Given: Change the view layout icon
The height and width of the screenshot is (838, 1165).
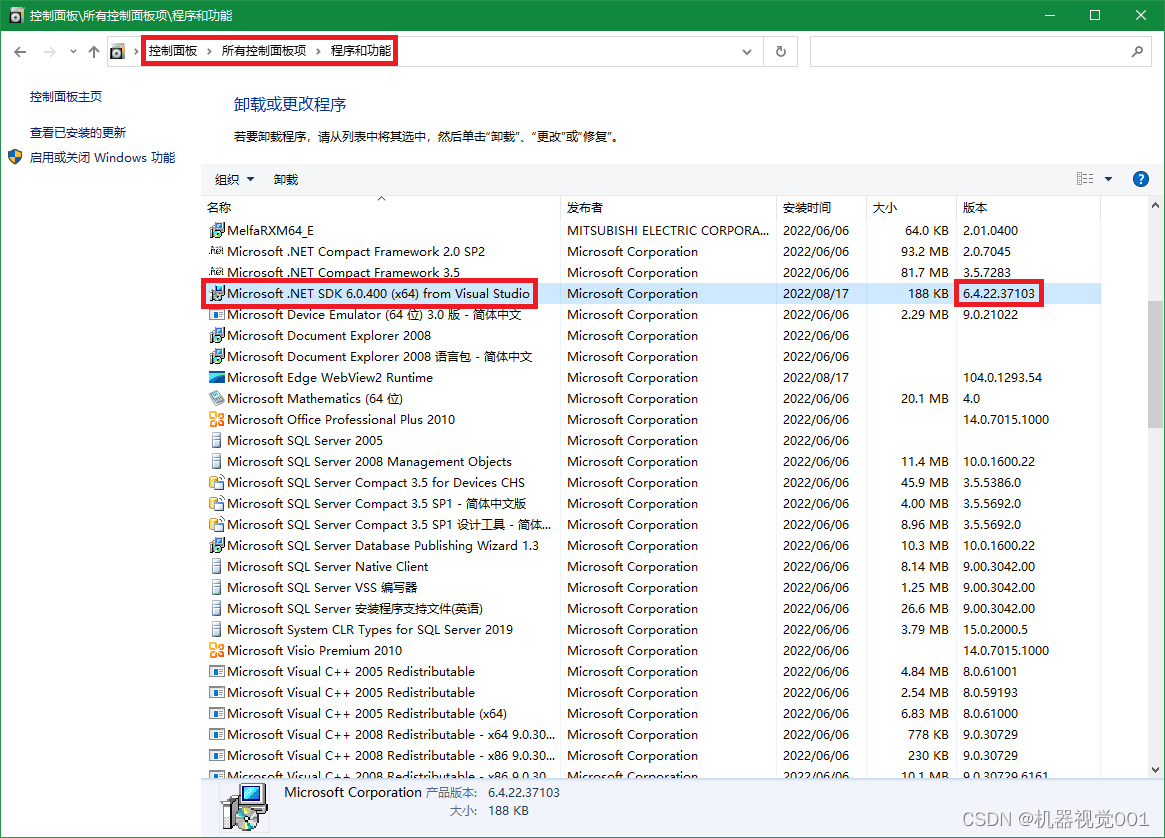Looking at the screenshot, I should (x=1085, y=179).
